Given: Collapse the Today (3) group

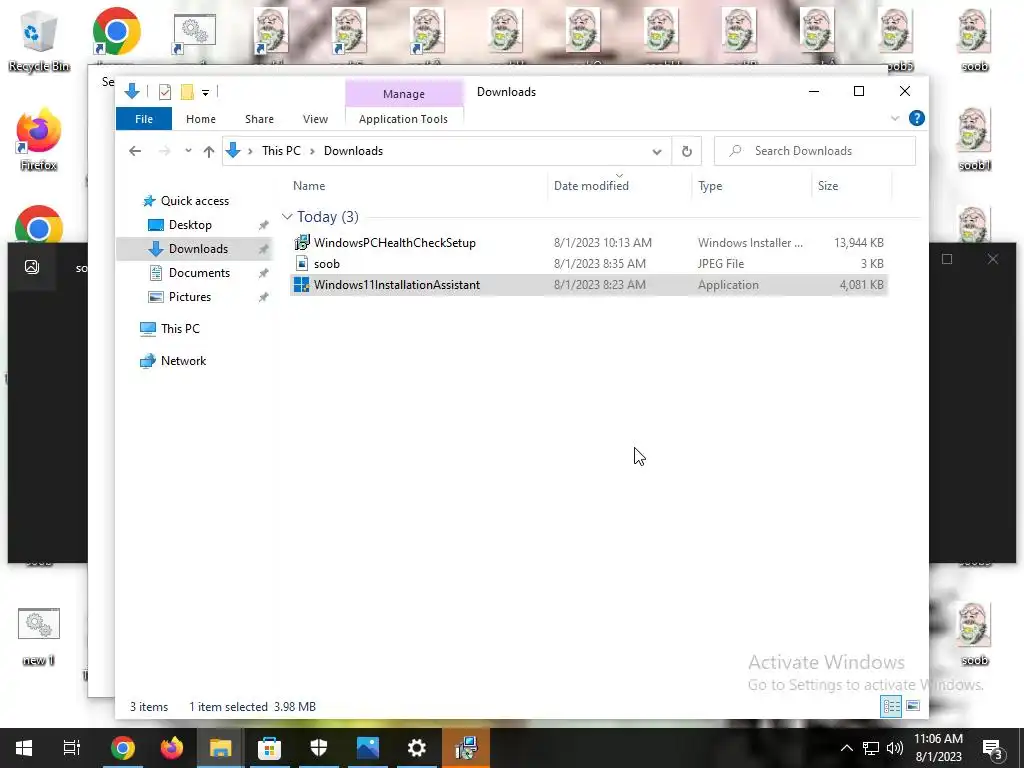Looking at the screenshot, I should 287,217.
